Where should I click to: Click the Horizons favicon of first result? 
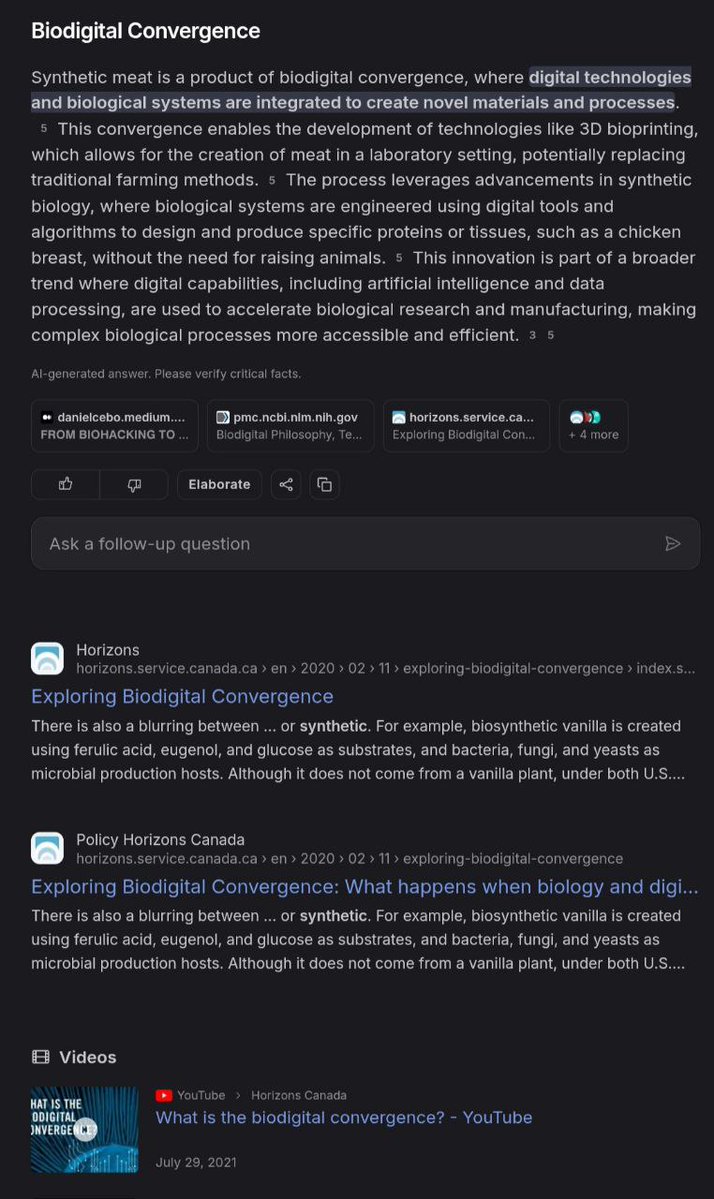point(48,659)
